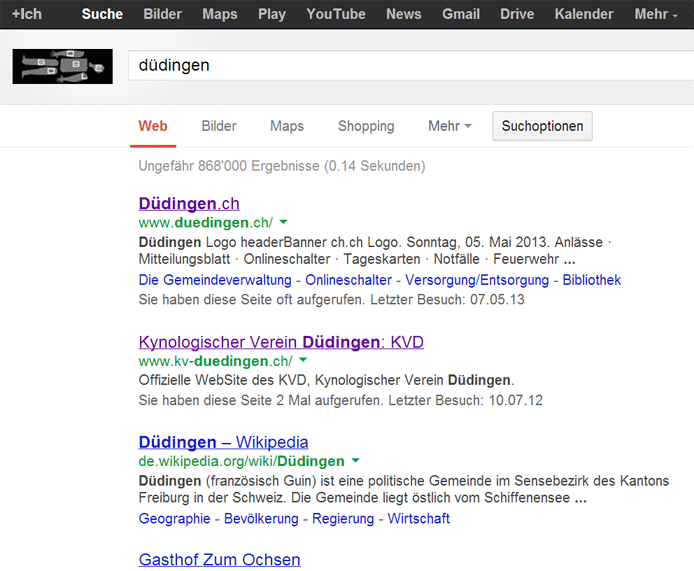Open Gmail in the top black bar
The height and width of the screenshot is (571, 694).
pyautogui.click(x=461, y=14)
